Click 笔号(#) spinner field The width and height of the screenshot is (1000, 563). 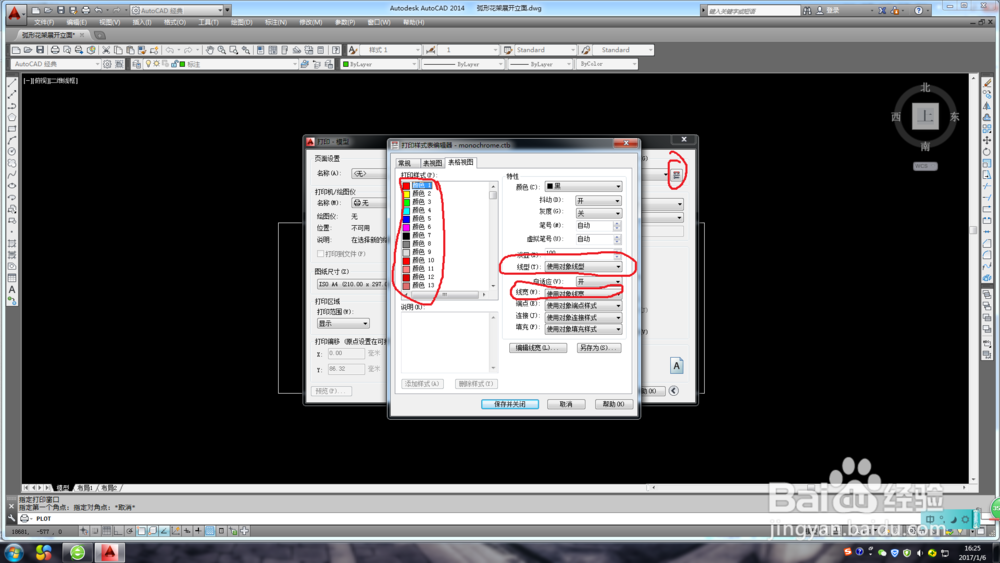click(x=598, y=226)
